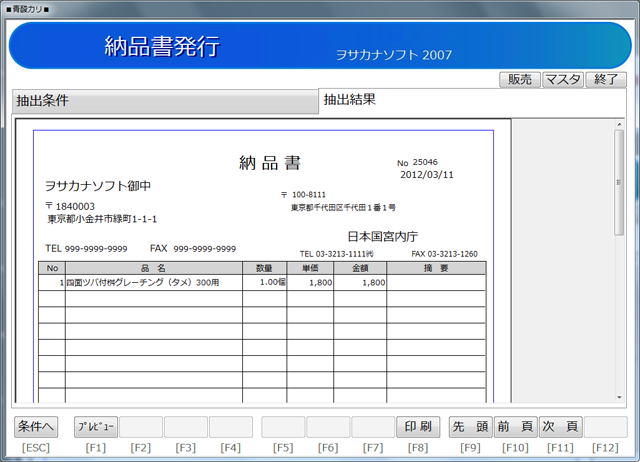640x462 pixels.
Task: Click the 品名 column header
Action: (153, 268)
